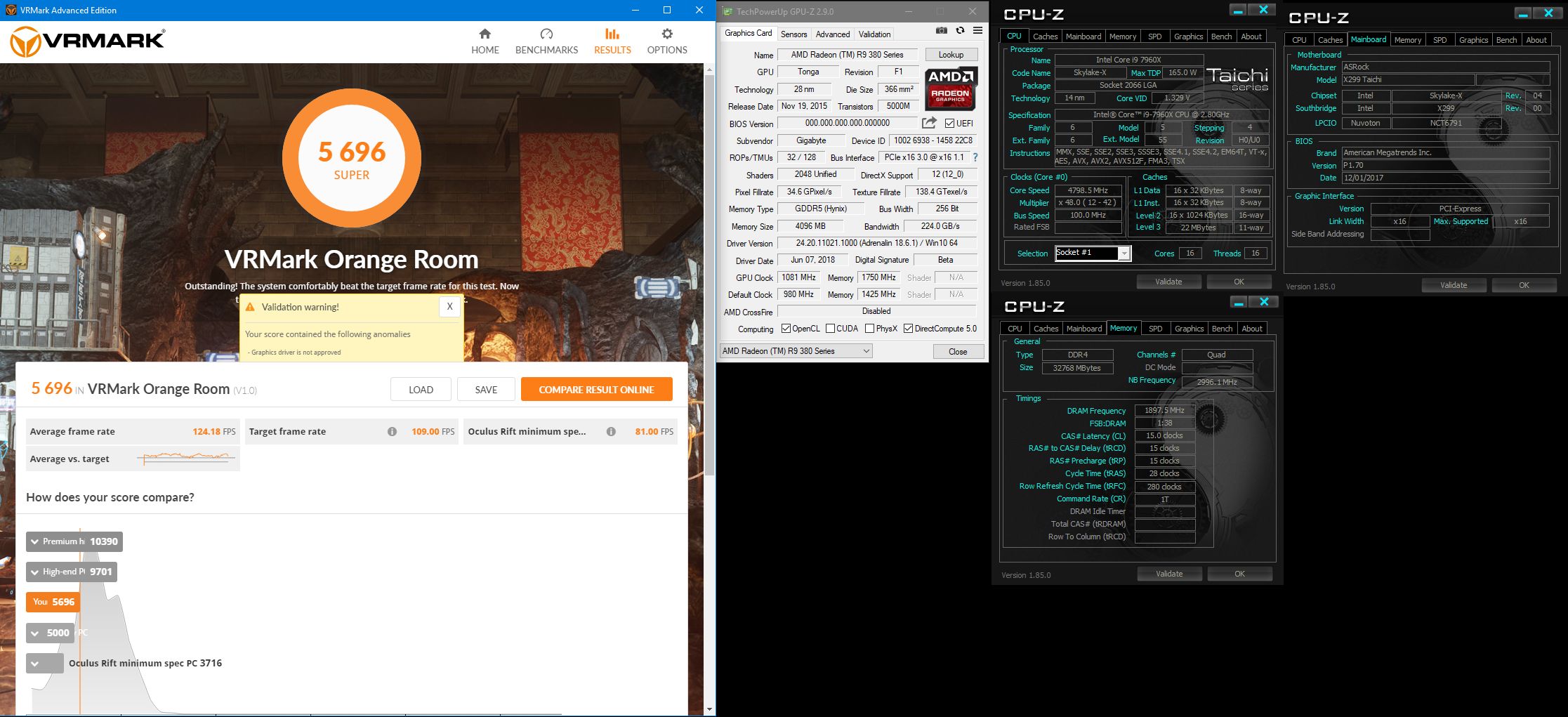The width and height of the screenshot is (1568, 717).
Task: Click motherboard Model X299 Taichi field
Action: [1407, 79]
